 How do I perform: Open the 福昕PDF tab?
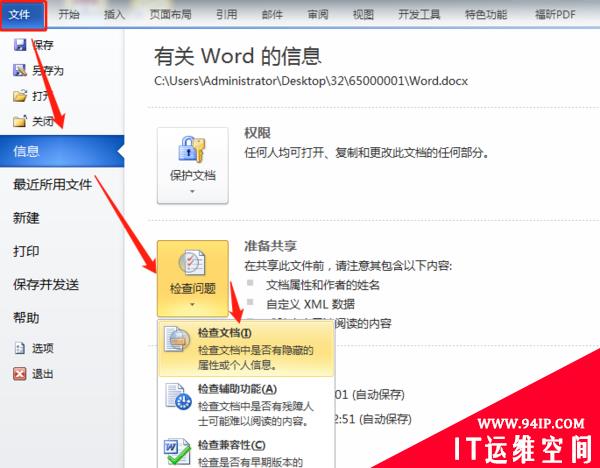pos(555,15)
